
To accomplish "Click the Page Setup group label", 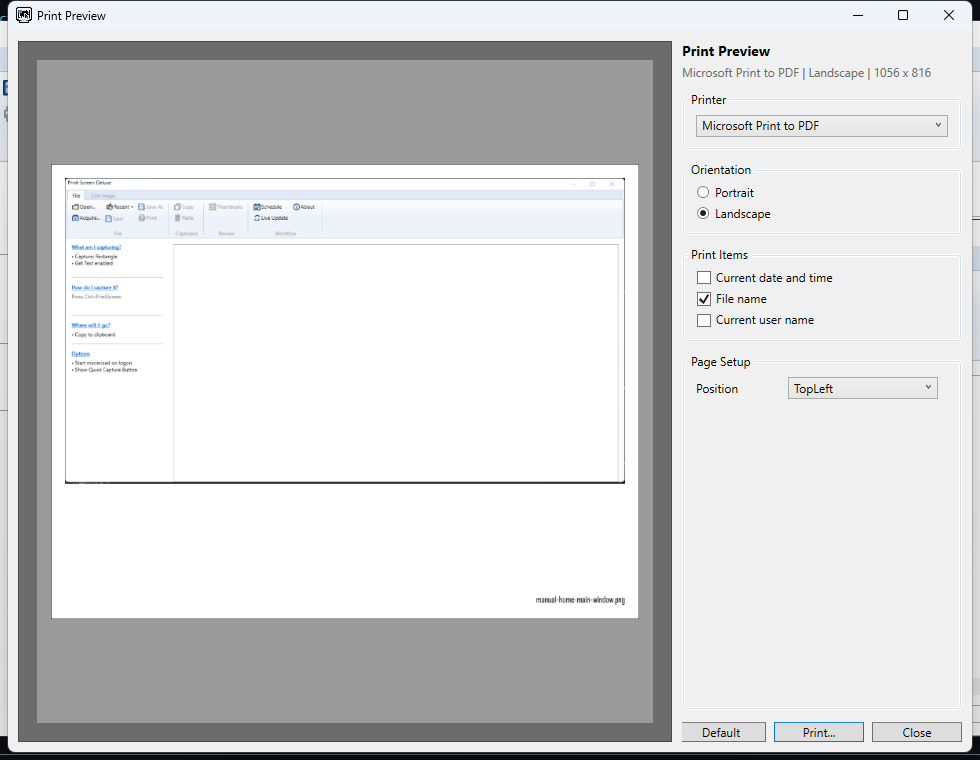I will (721, 362).
